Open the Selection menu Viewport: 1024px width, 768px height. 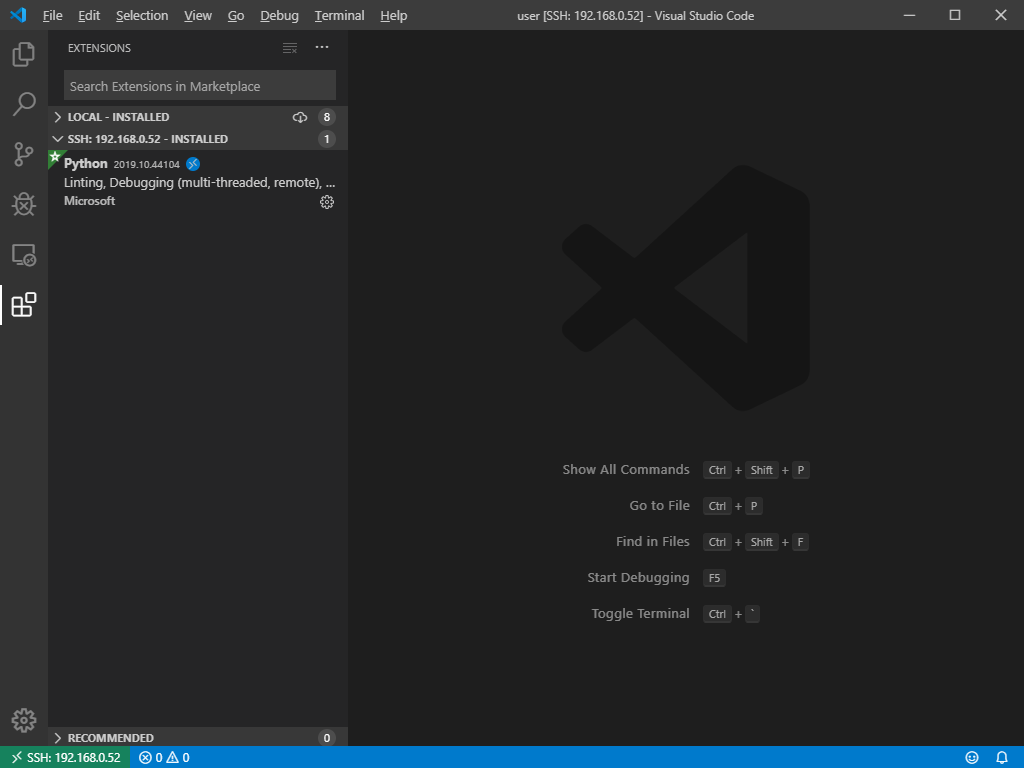pos(142,16)
